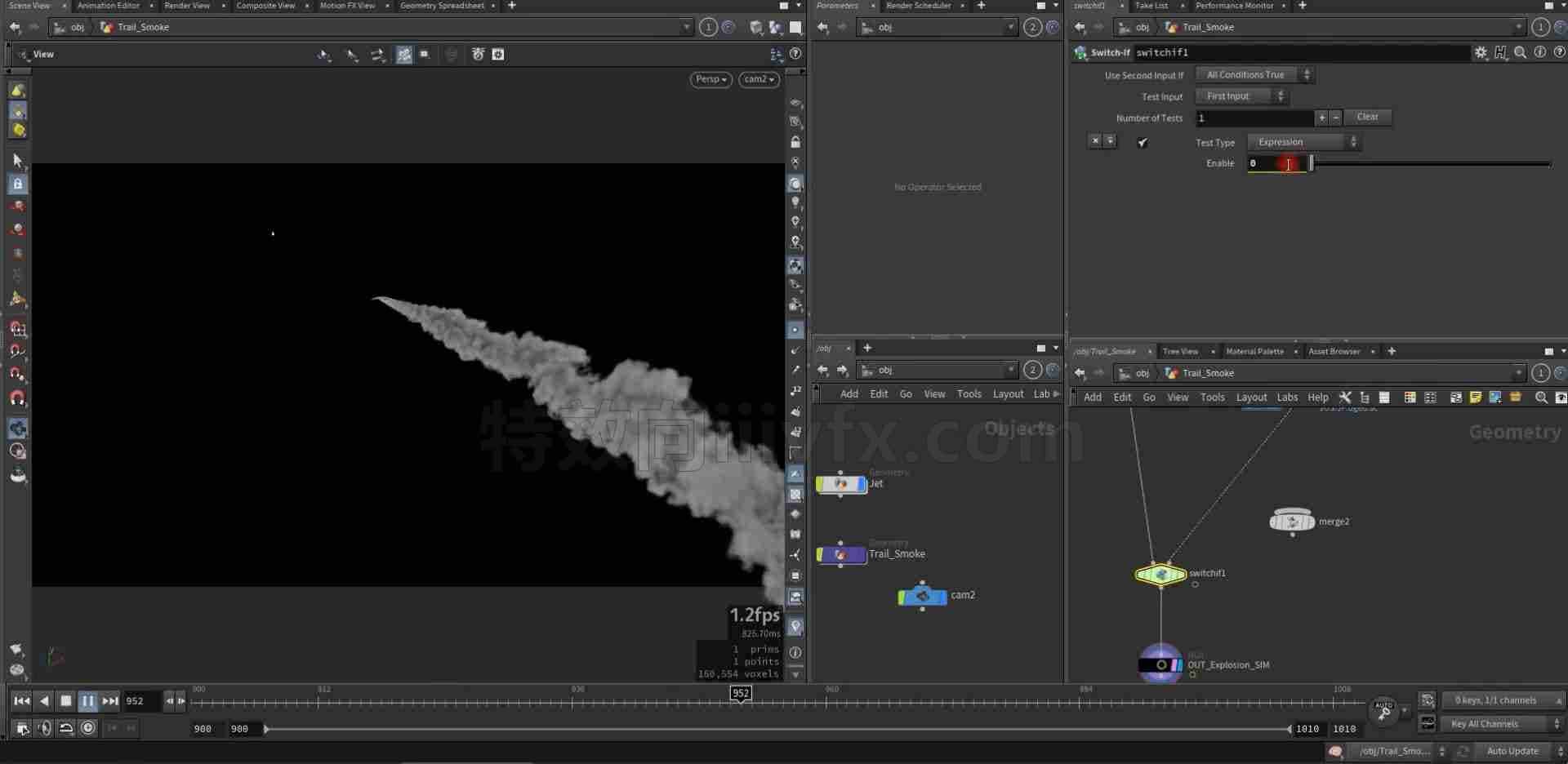Jump to last frame button
Viewport: 1568px width, 764px height.
click(x=110, y=701)
